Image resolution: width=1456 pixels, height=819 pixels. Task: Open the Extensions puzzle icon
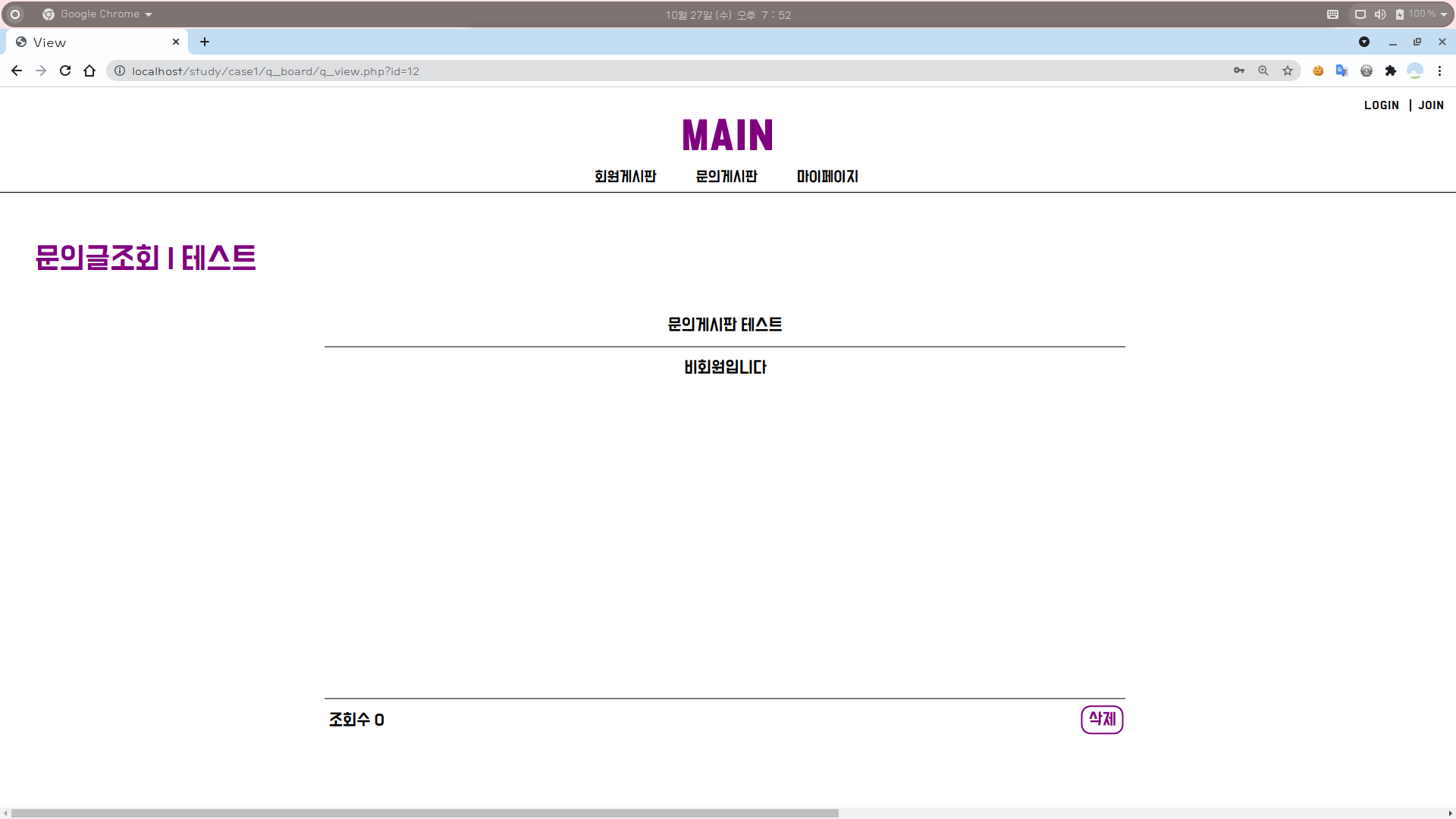(1391, 71)
